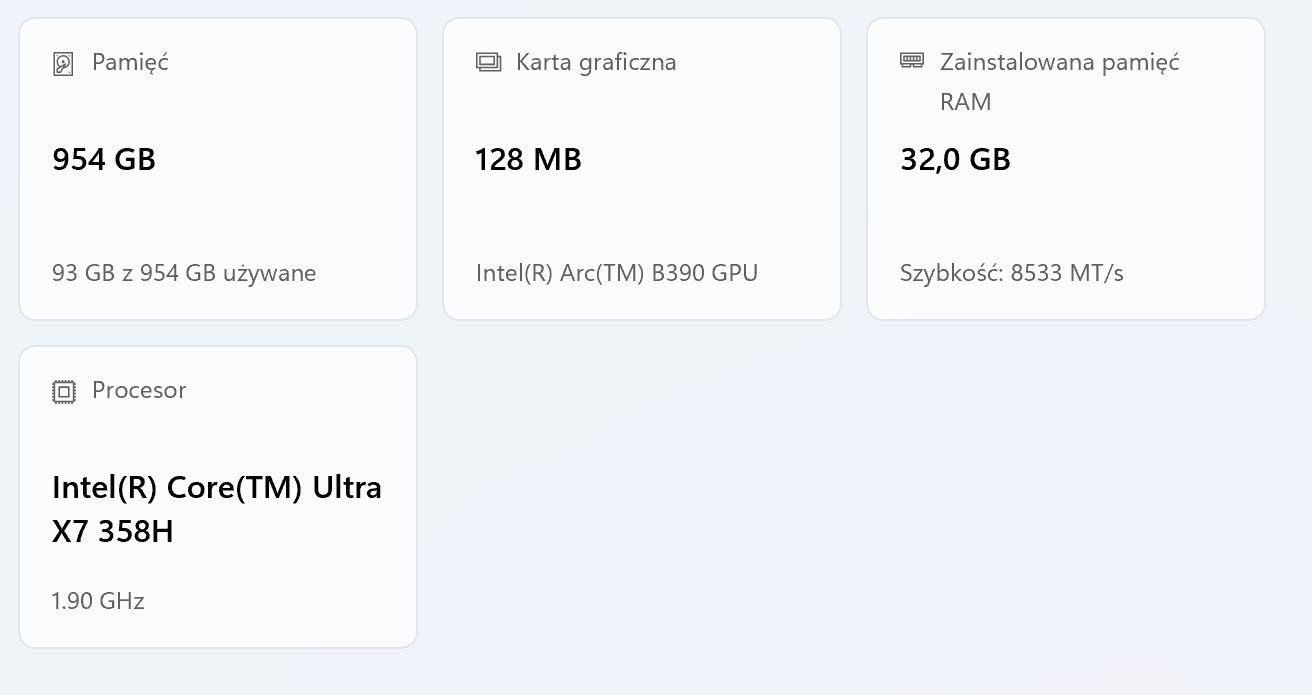The image size is (1312, 695).
Task: Click the 93 GB z 954 GB używane text
Action: click(x=185, y=272)
